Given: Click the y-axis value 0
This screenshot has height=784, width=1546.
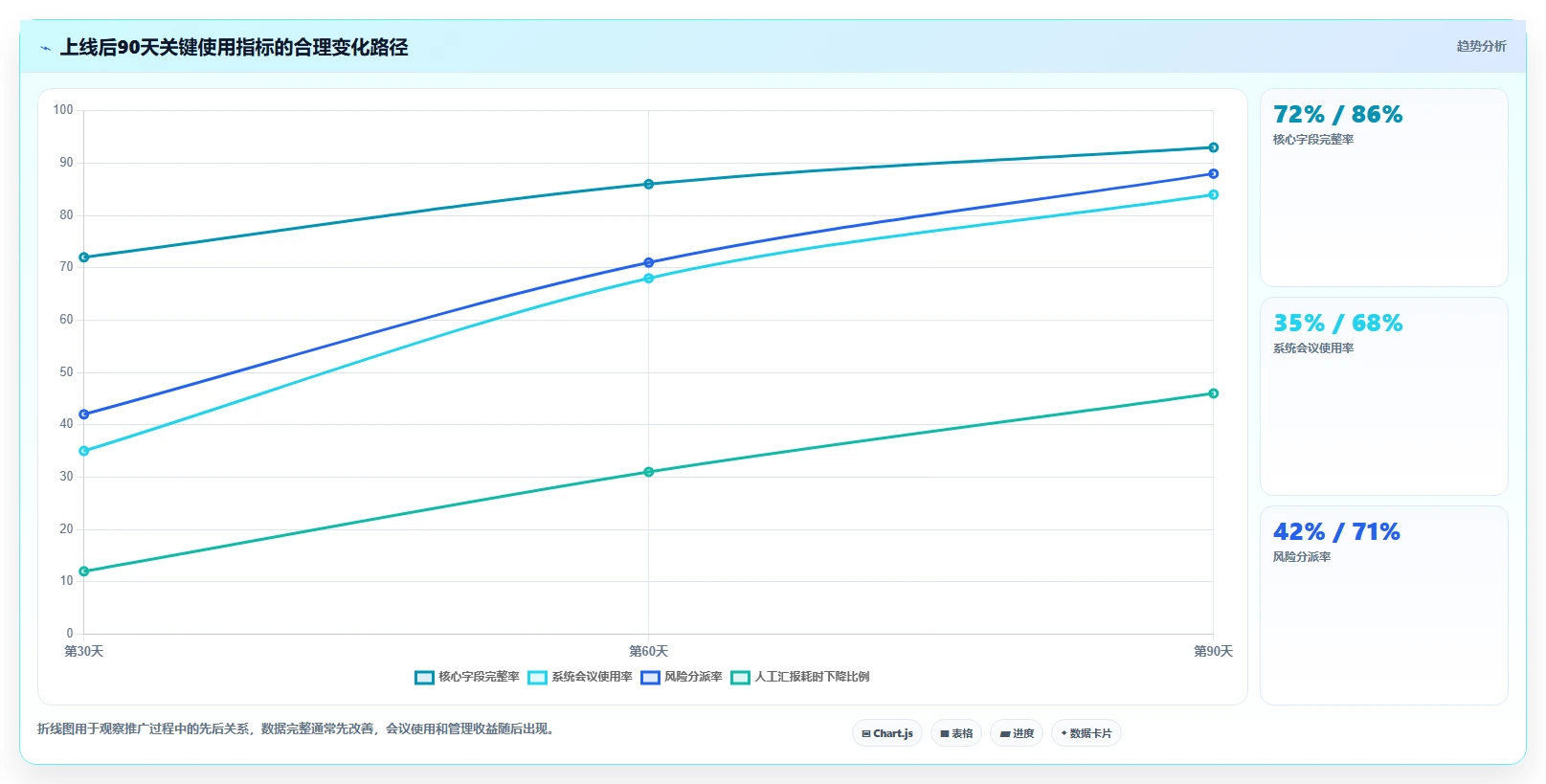Looking at the screenshot, I should tap(70, 634).
